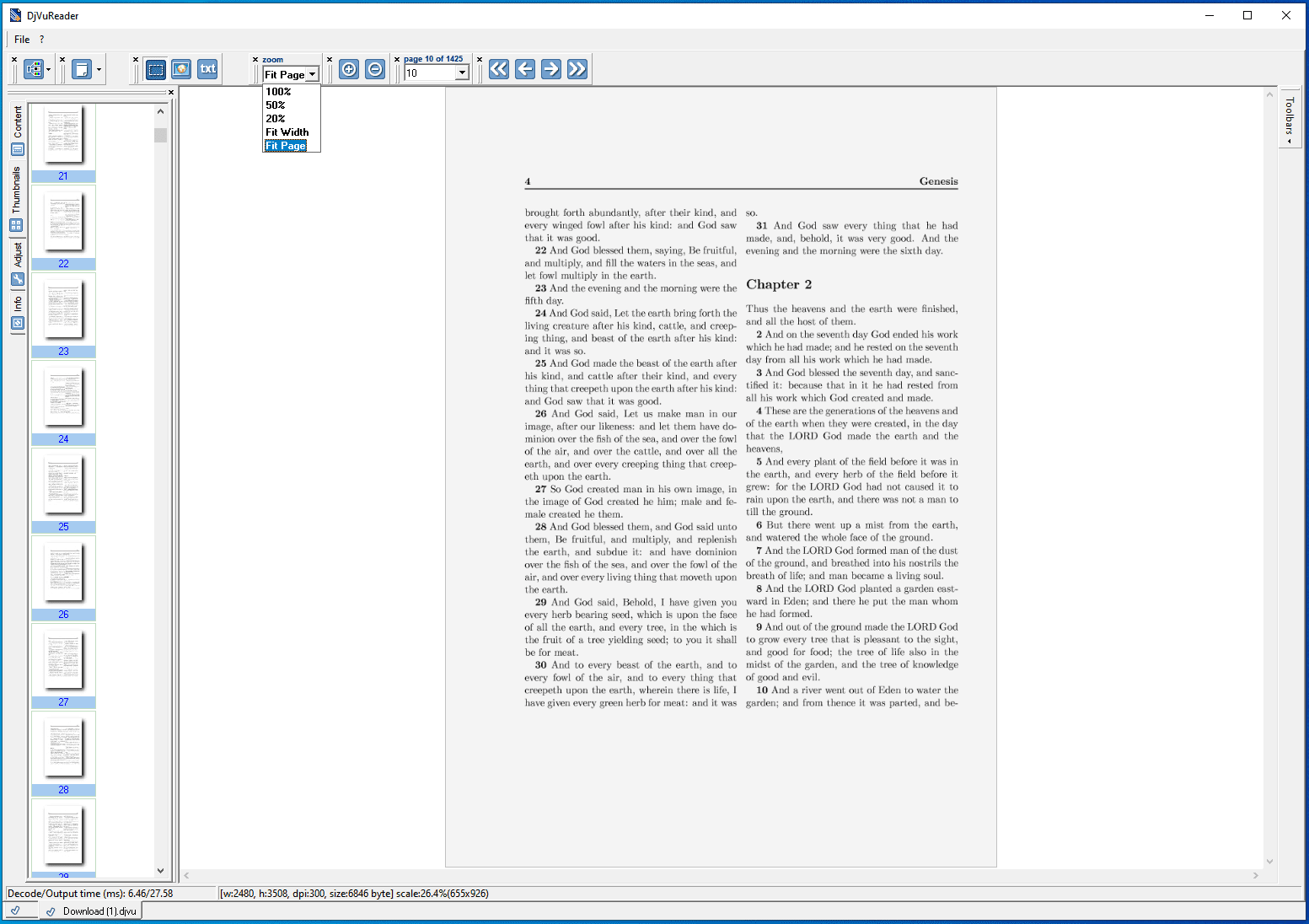The image size is (1309, 924).
Task: Click the zoom out minus icon
Action: click(x=376, y=69)
